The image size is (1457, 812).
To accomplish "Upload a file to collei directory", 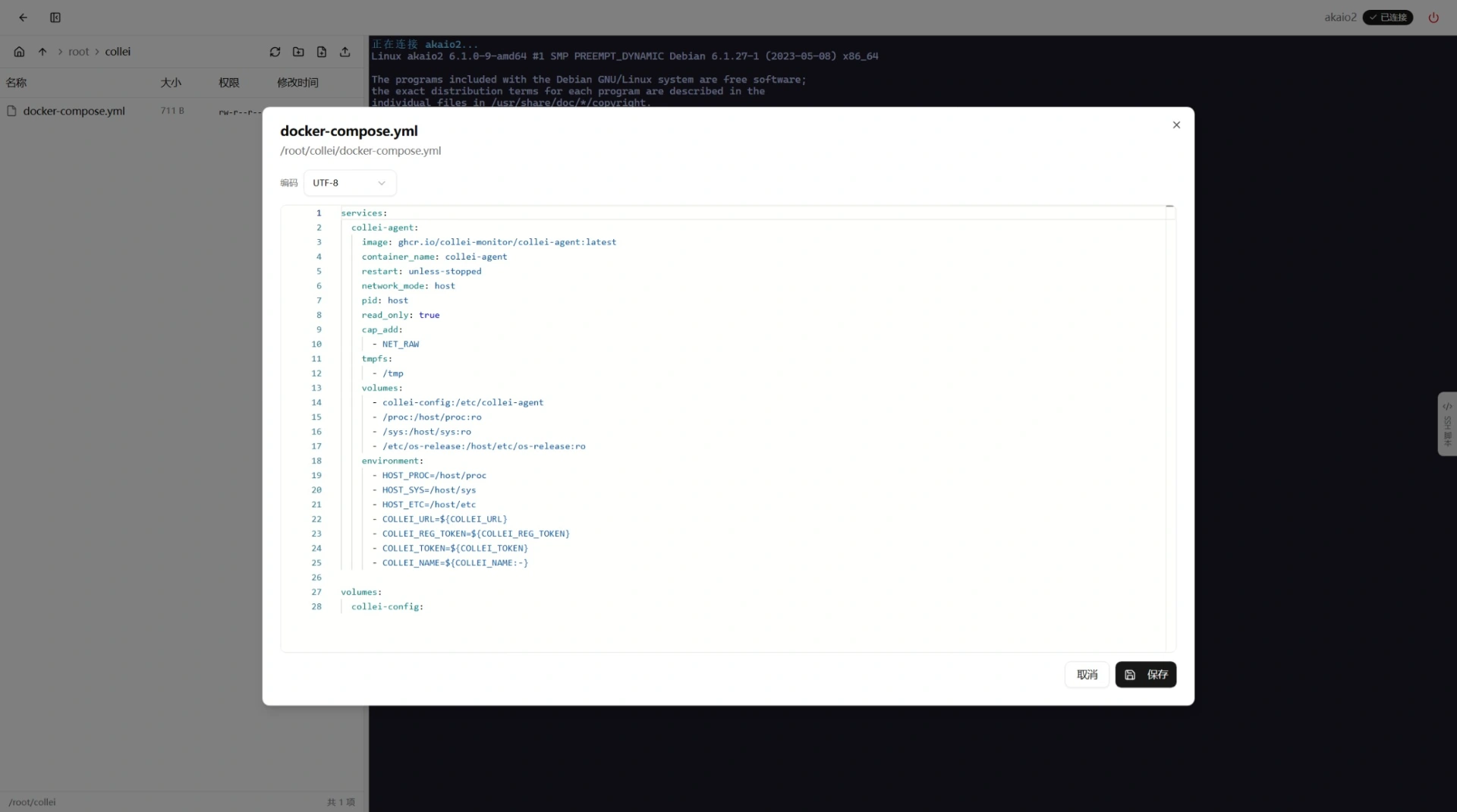I will 345,52.
